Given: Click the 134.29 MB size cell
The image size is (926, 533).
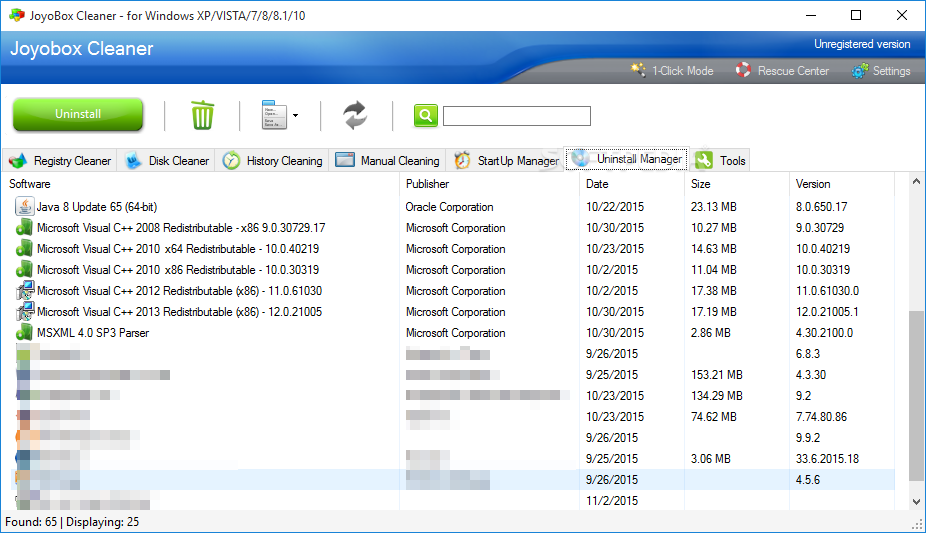Looking at the screenshot, I should point(716,395).
